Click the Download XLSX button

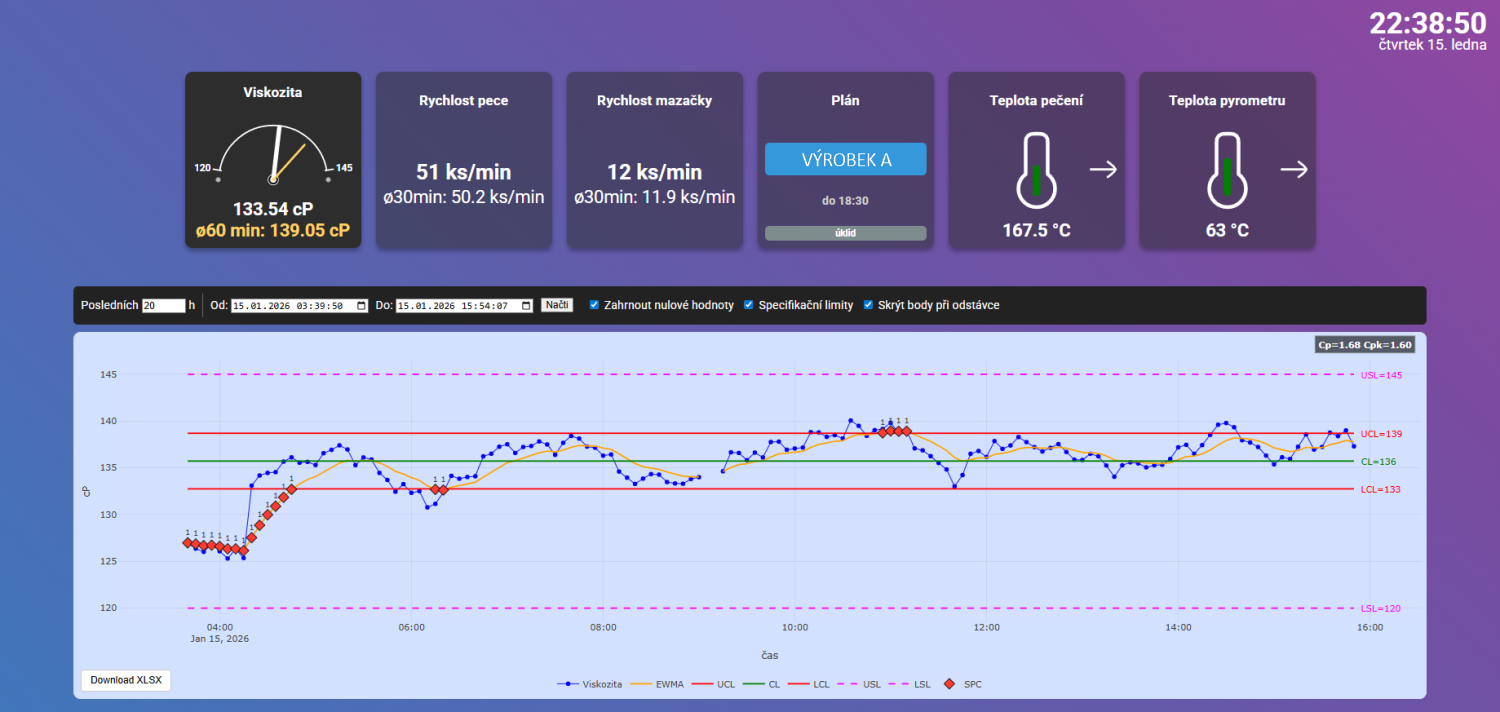[x=126, y=680]
